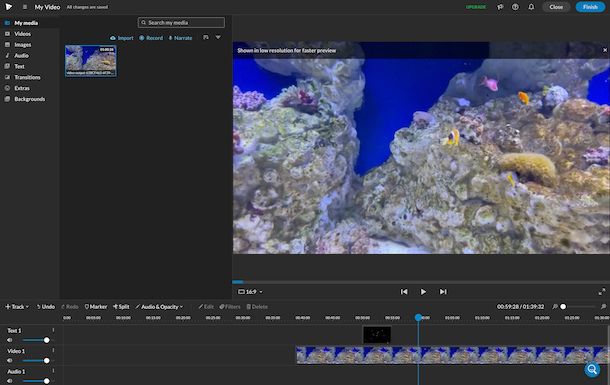Click the timeline zoom out magnifier
Image resolution: width=610 pixels, height=385 pixels.
[x=555, y=307]
